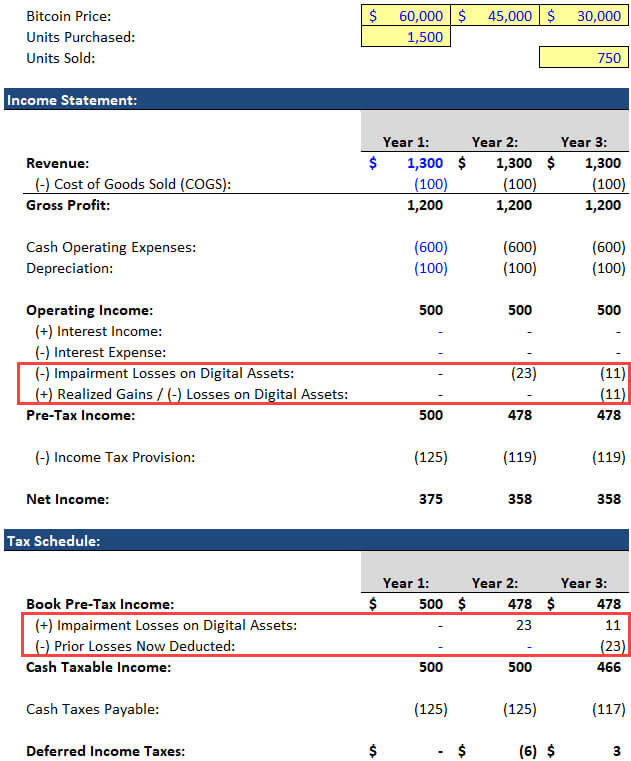Image resolution: width=631 pixels, height=761 pixels.
Task: Select Year 1 Revenue value 1,300 in blue
Action: pyautogui.click(x=425, y=163)
